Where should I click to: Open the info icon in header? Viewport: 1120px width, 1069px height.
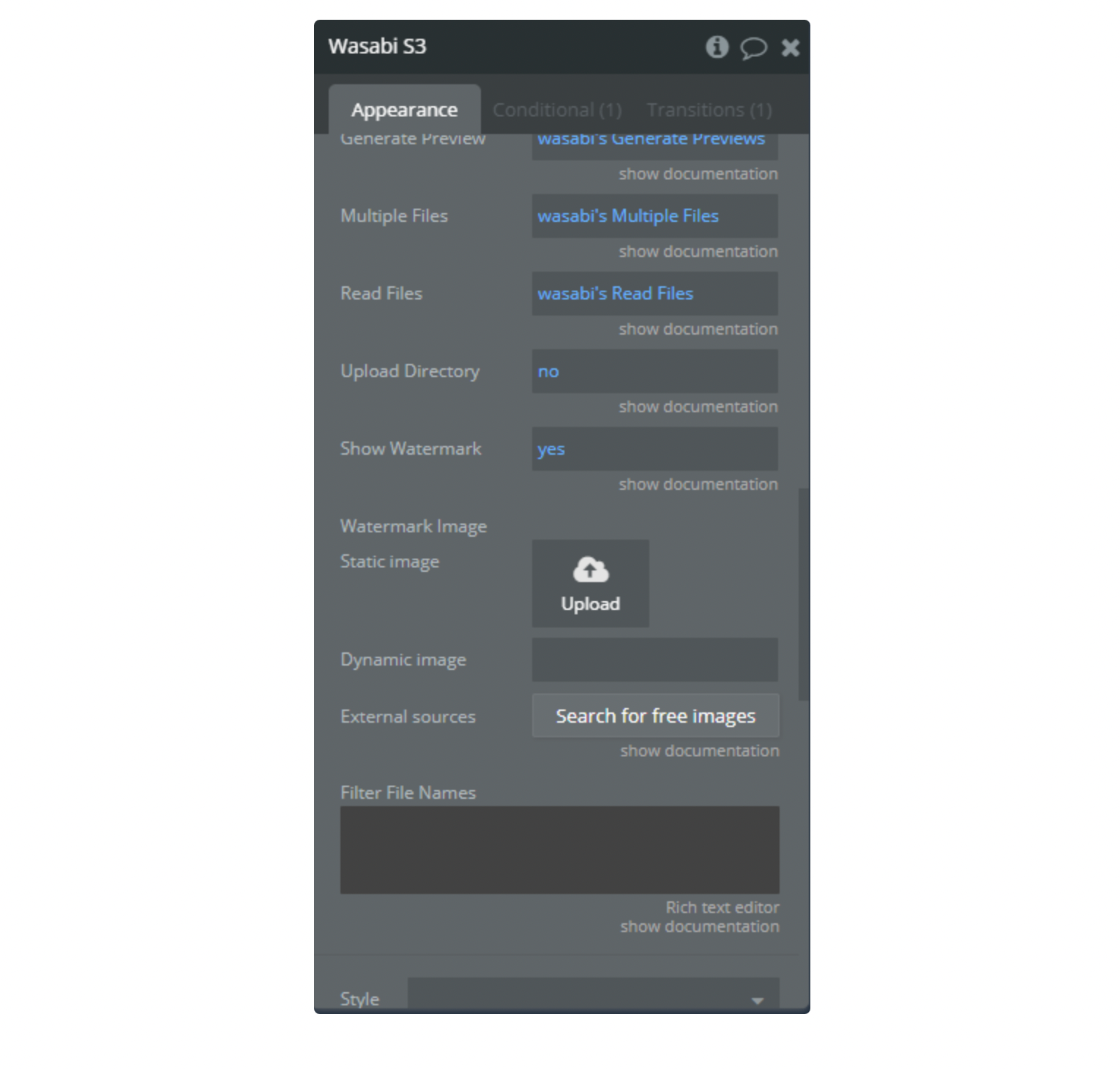pyautogui.click(x=717, y=47)
